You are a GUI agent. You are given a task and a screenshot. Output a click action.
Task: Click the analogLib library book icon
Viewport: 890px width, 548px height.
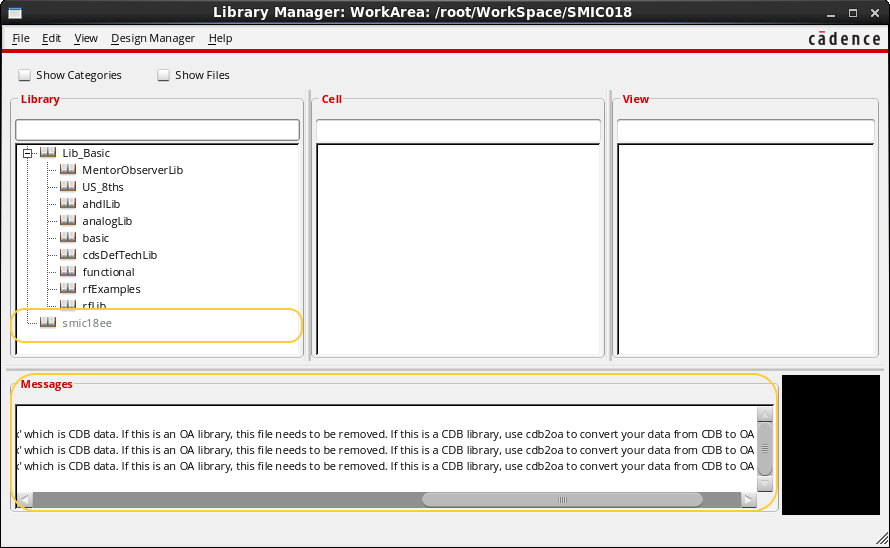click(68, 221)
